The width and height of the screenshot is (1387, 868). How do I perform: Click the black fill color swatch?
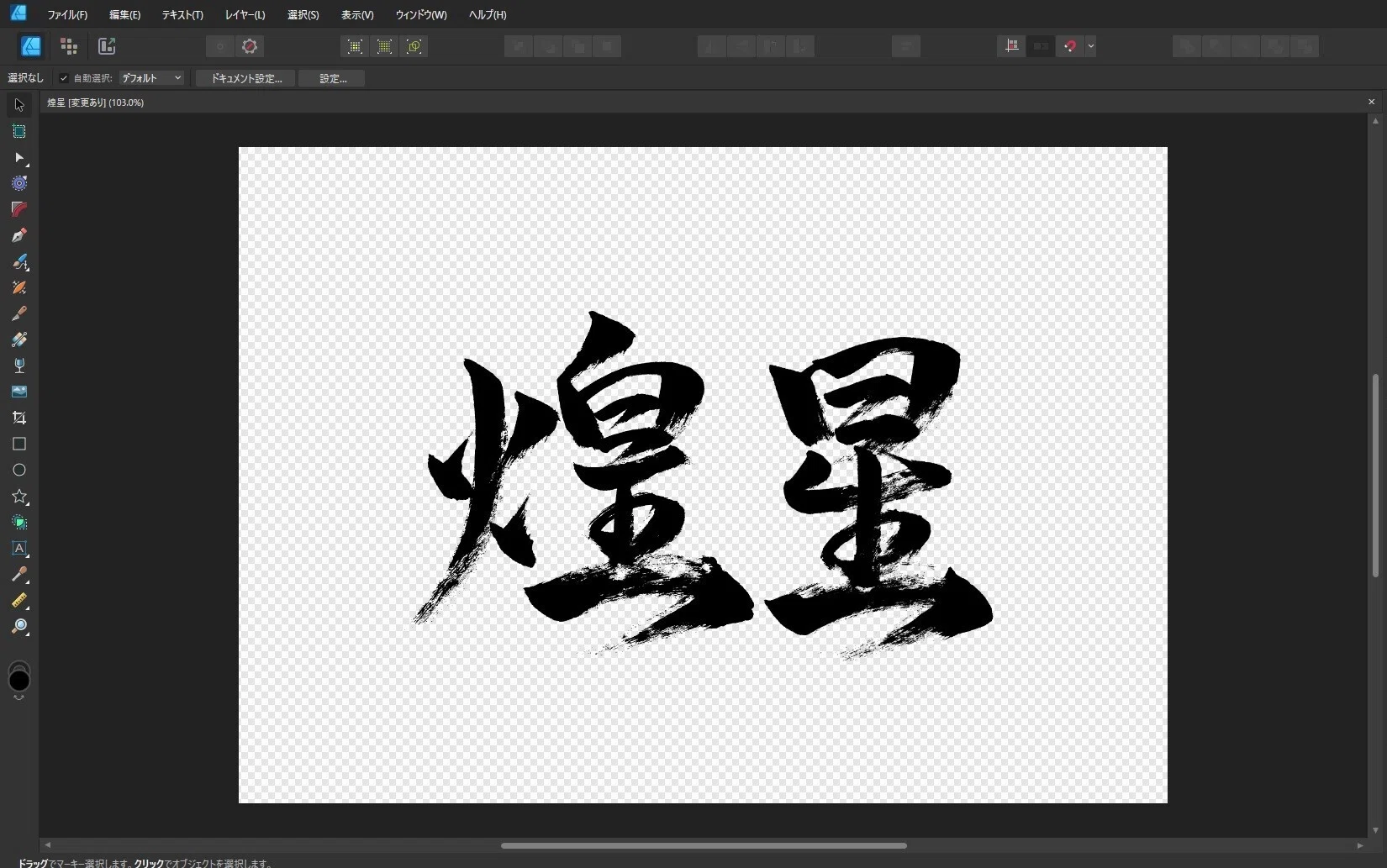click(x=18, y=680)
